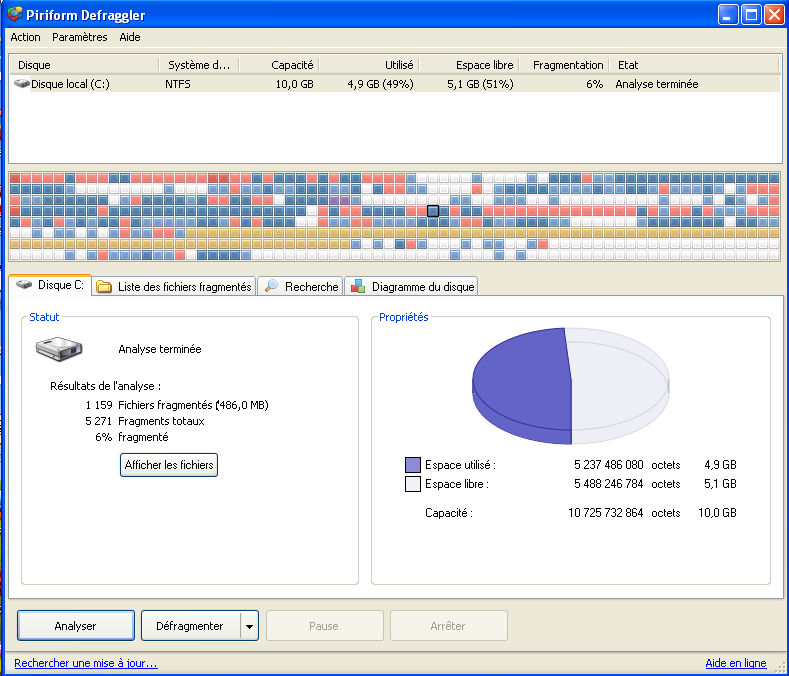The width and height of the screenshot is (789, 676).
Task: Click the folder icon on fragmented files tab
Action: click(x=104, y=286)
